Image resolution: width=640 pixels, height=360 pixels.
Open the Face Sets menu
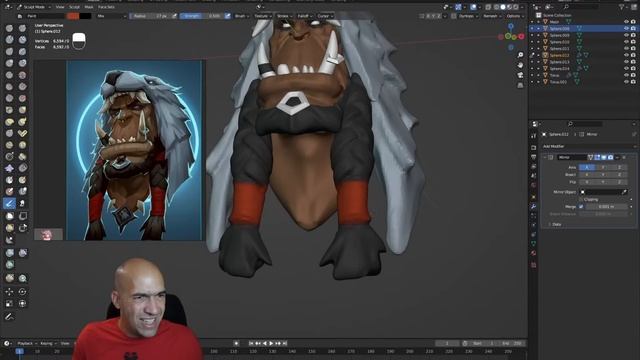coord(106,7)
